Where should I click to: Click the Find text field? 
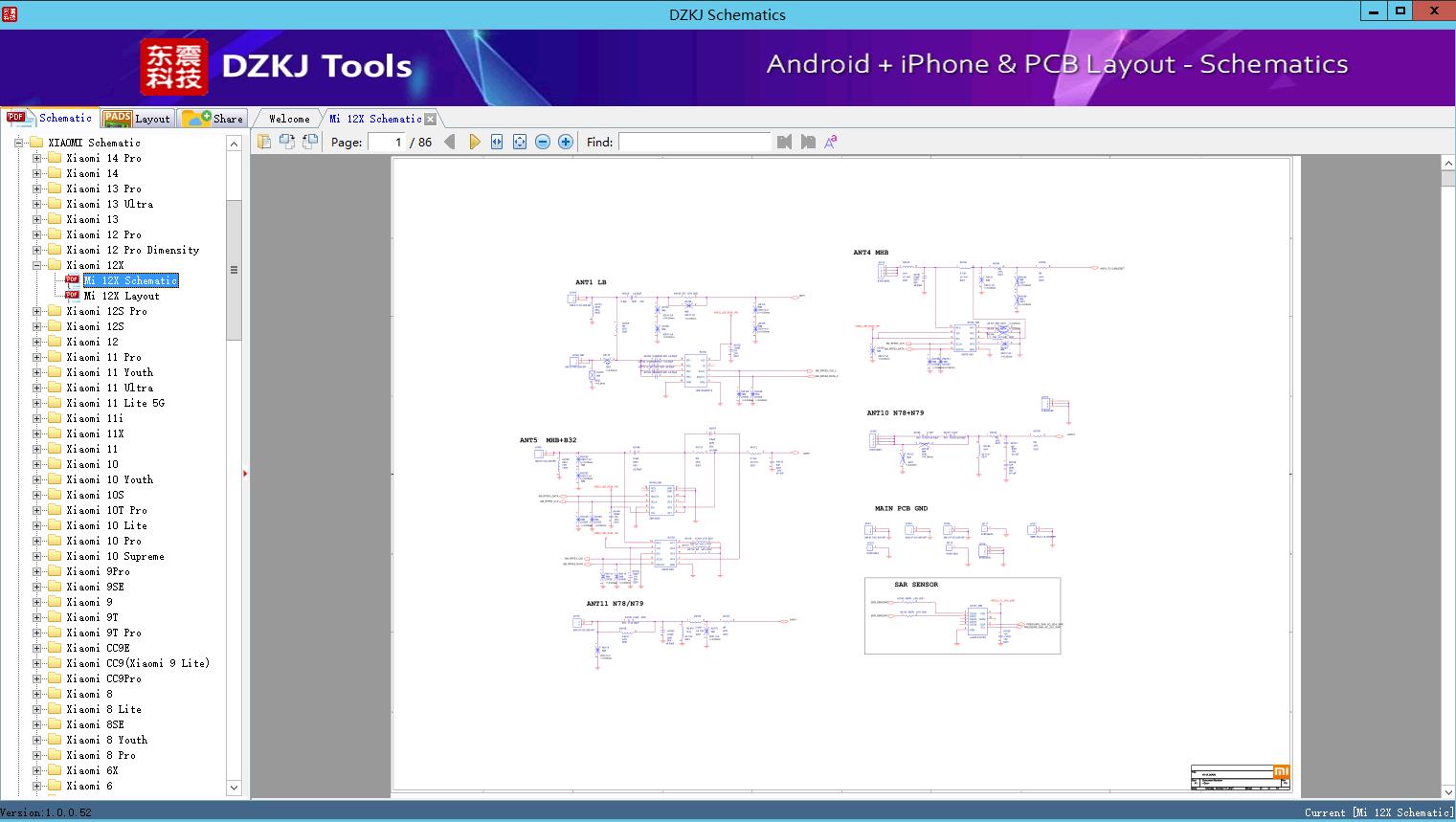pyautogui.click(x=694, y=142)
